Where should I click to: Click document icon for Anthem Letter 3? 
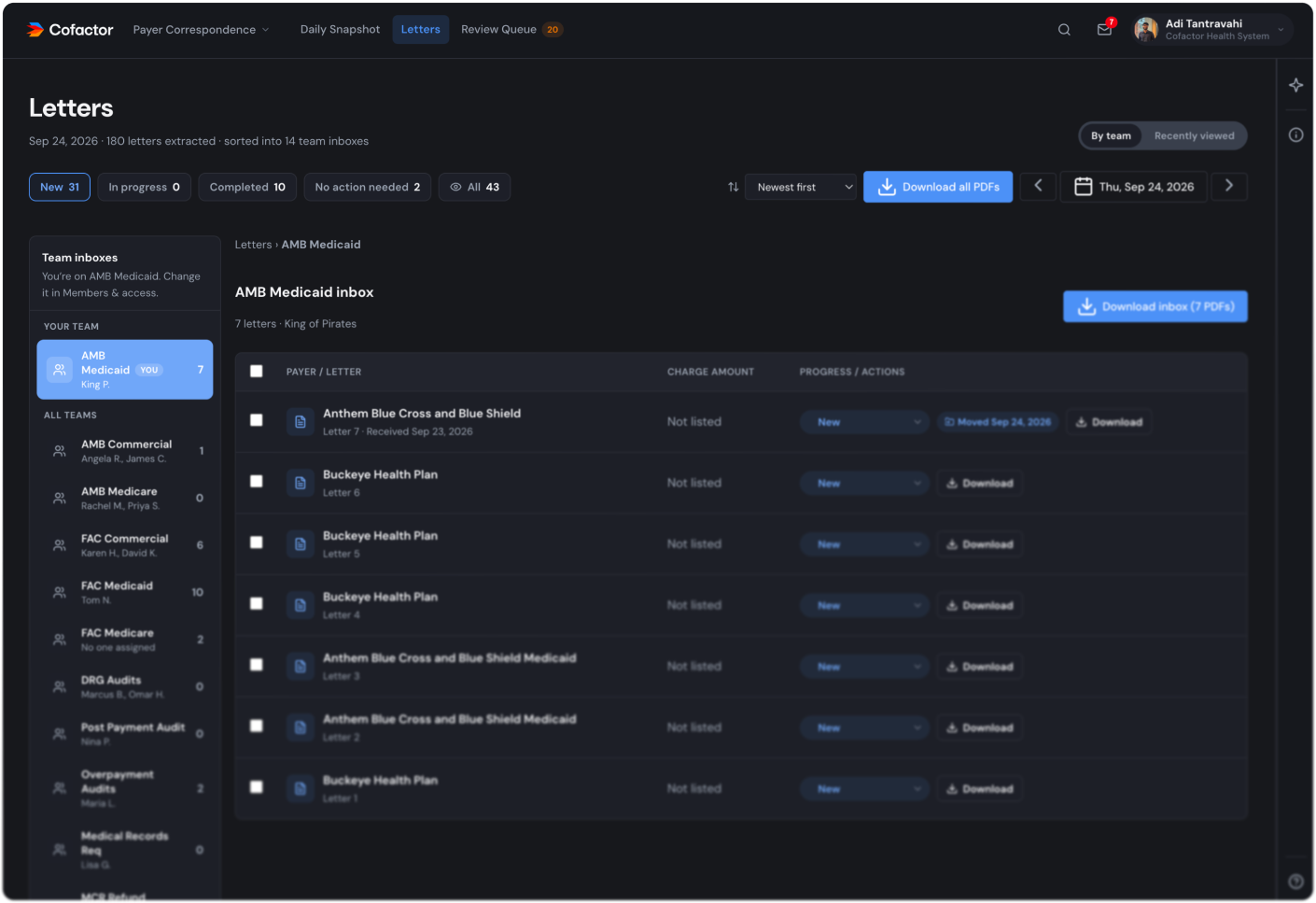click(301, 667)
